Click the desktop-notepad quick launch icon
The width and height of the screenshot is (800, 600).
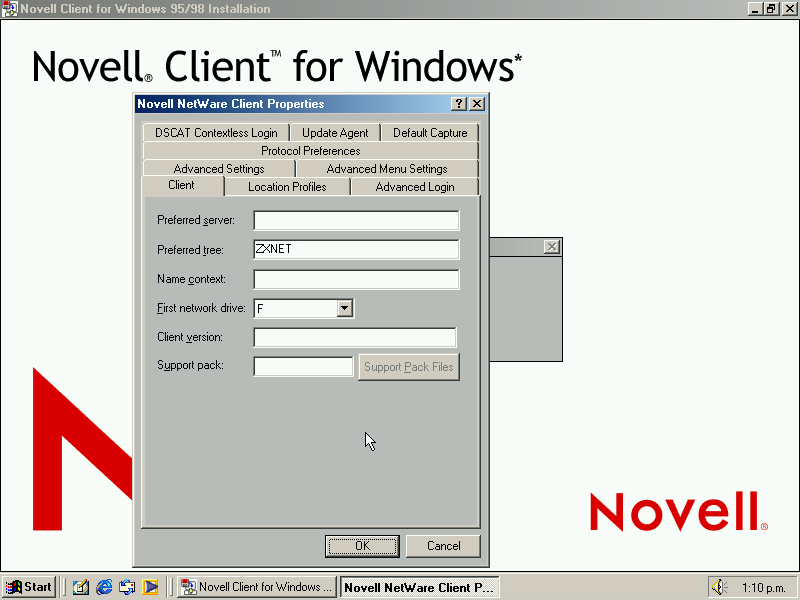81,587
